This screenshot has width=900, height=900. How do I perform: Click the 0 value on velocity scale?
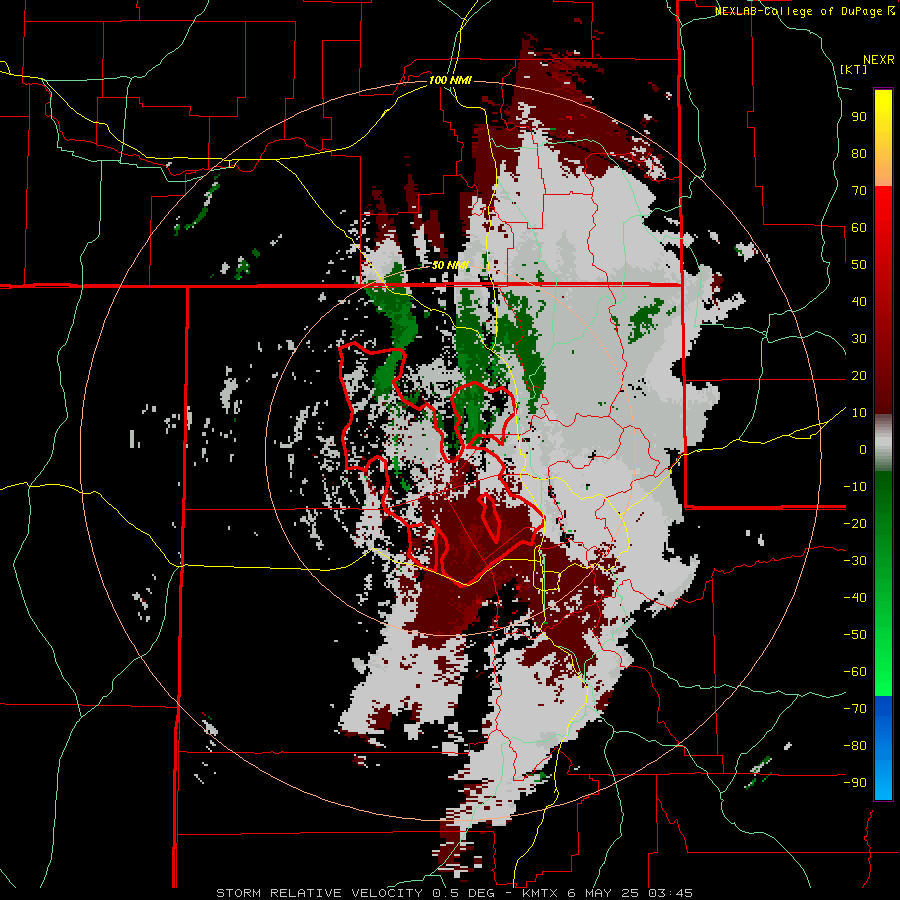[863, 450]
